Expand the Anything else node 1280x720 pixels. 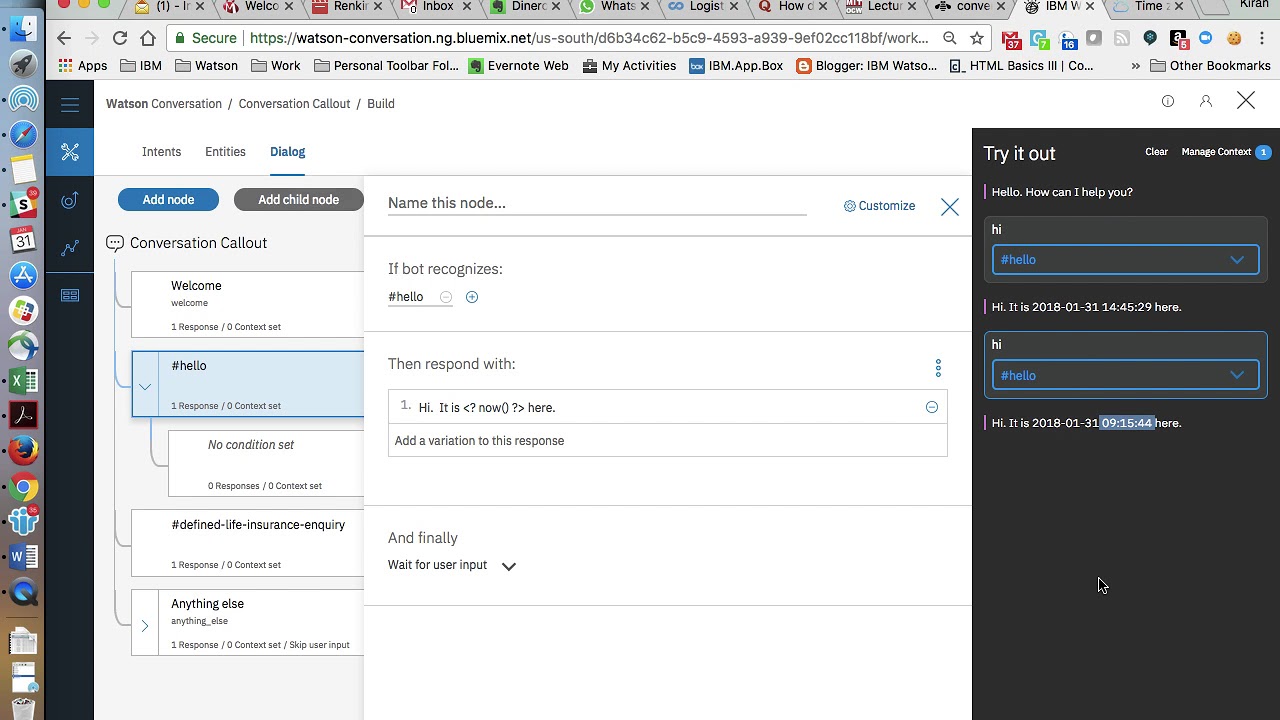tap(144, 626)
